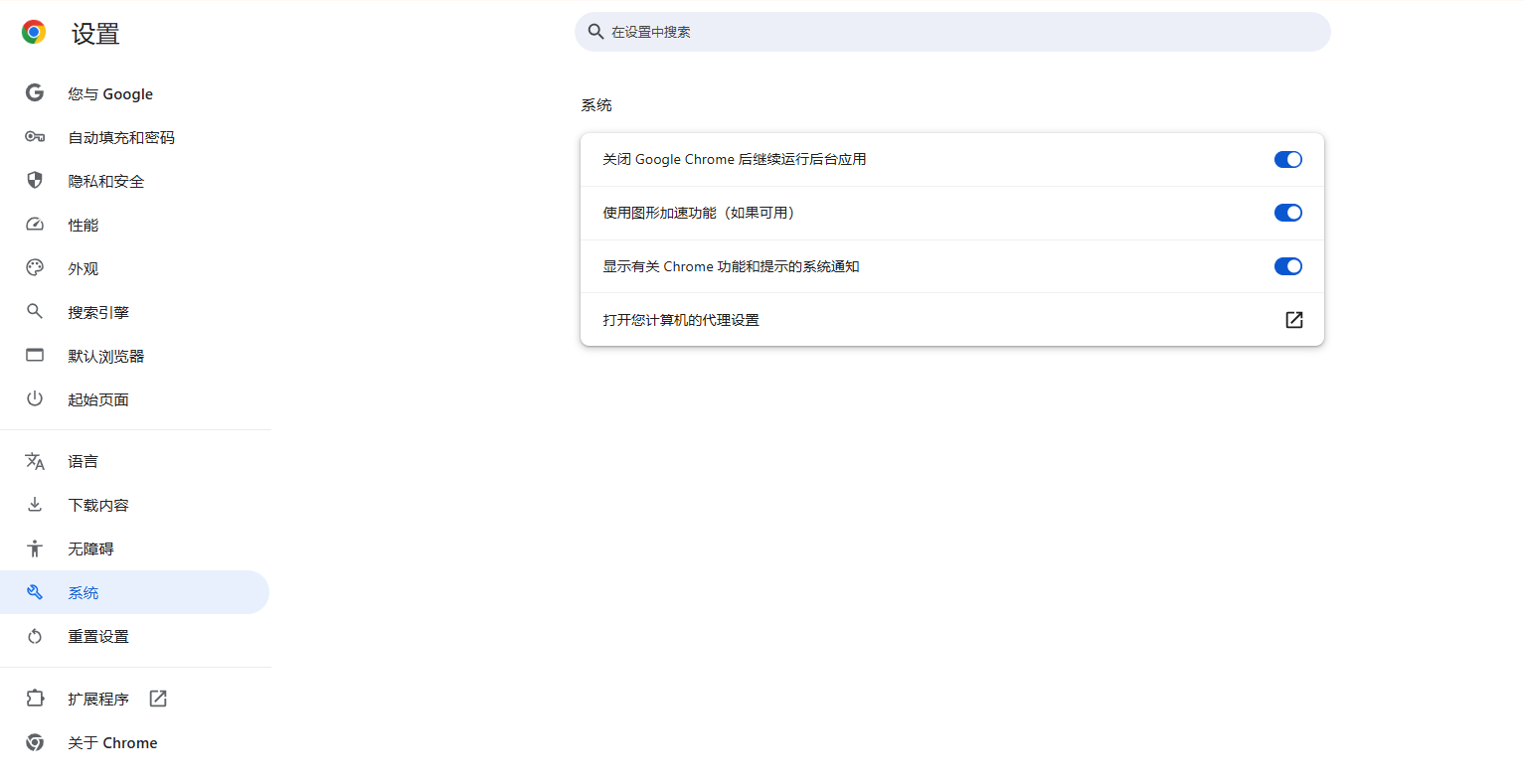The height and width of the screenshot is (784, 1524).
Task: Click the 使用图形加速功能（如果可用）label
Action: (699, 213)
